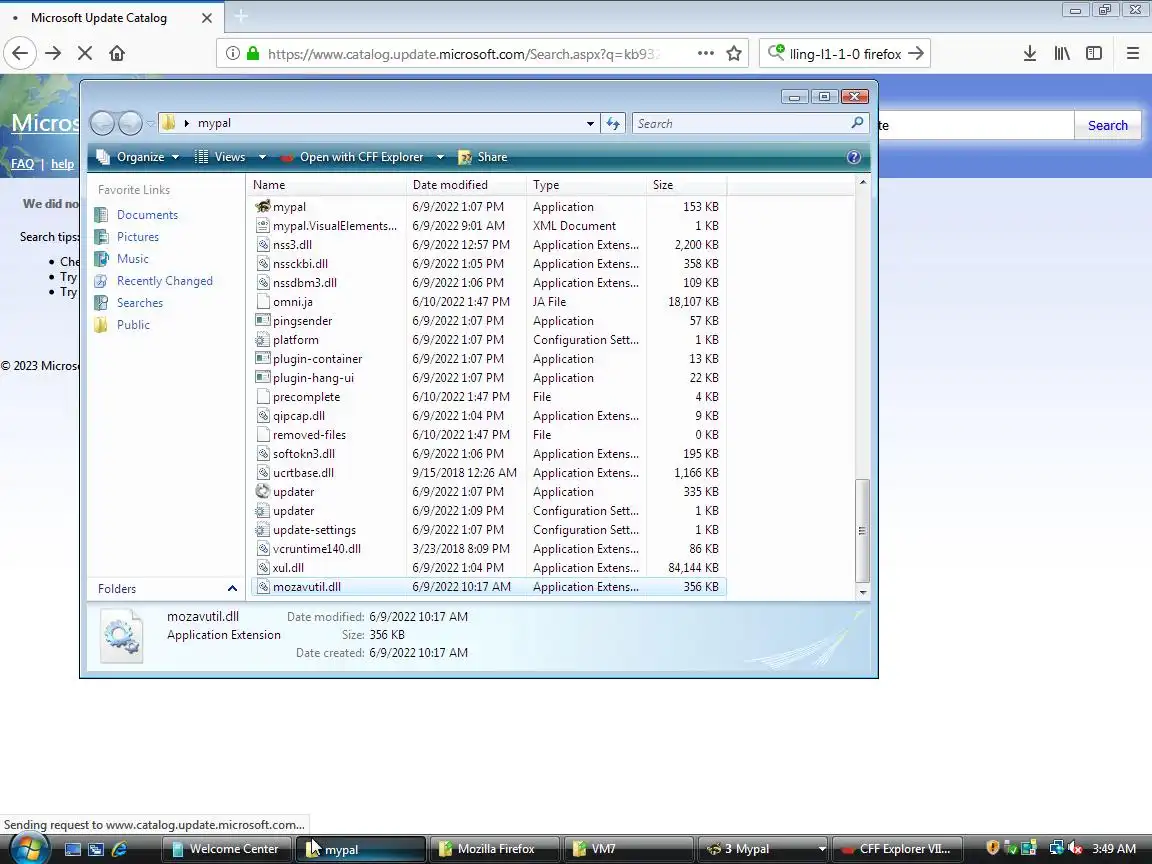Open Explorer help question mark icon
The image size is (1152, 864).
(x=853, y=157)
